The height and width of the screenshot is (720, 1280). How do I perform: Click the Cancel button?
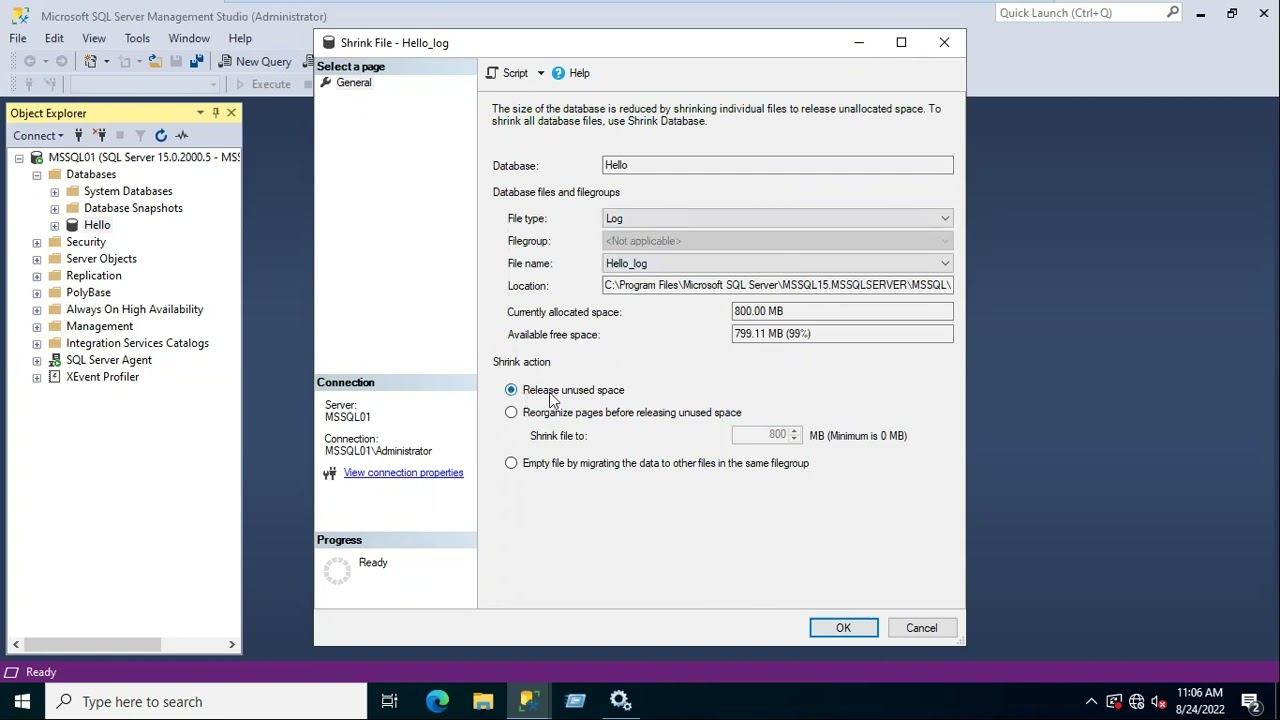point(922,628)
